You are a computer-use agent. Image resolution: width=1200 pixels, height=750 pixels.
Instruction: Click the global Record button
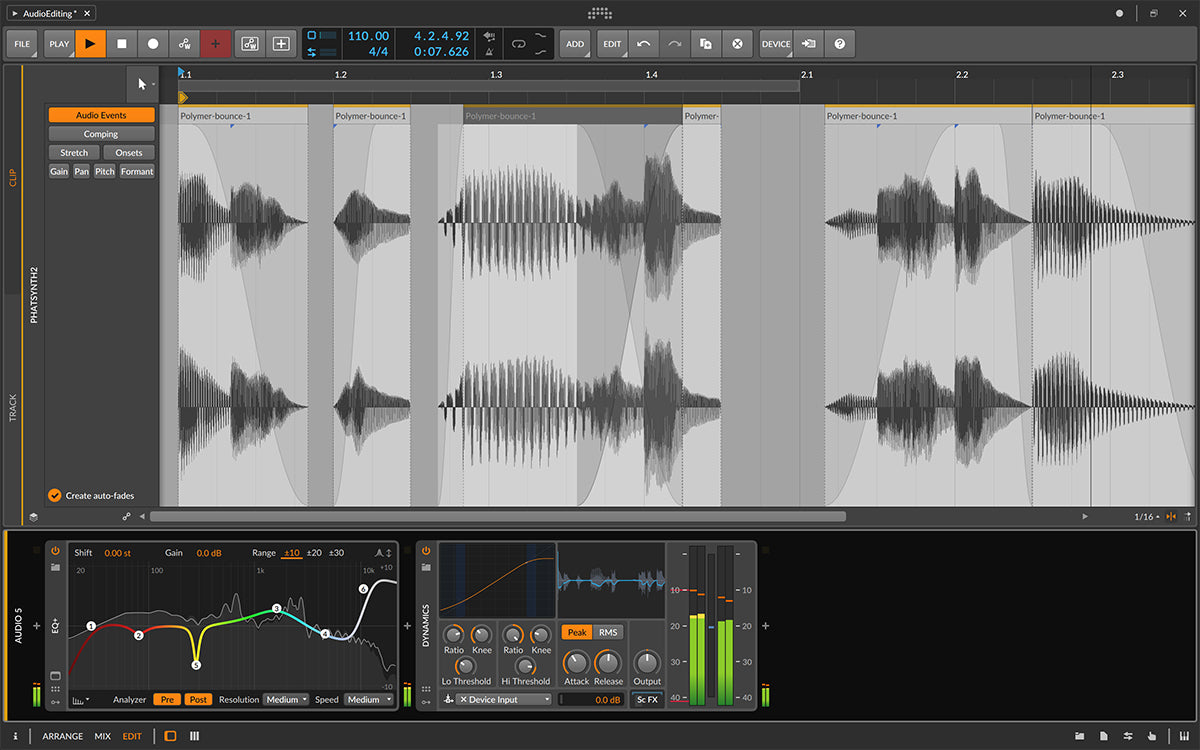pos(153,44)
